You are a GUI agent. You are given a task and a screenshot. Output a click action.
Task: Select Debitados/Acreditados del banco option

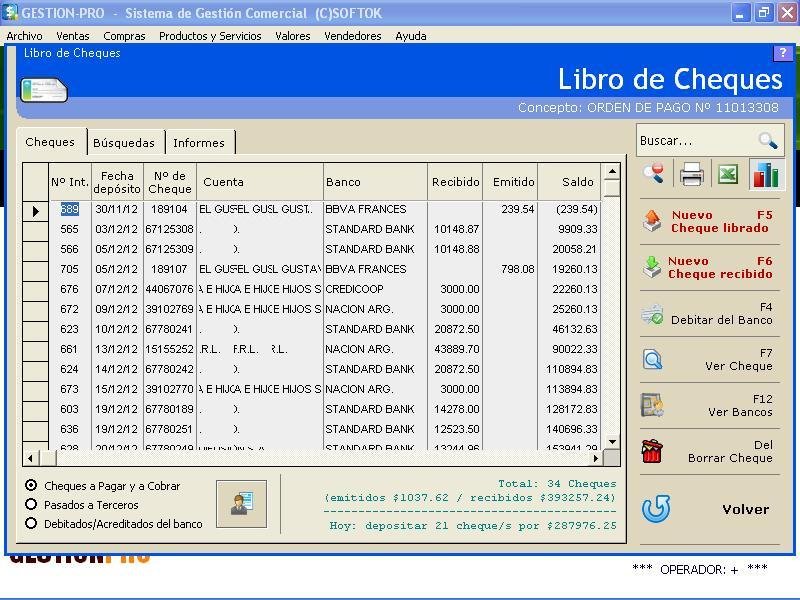click(32, 523)
